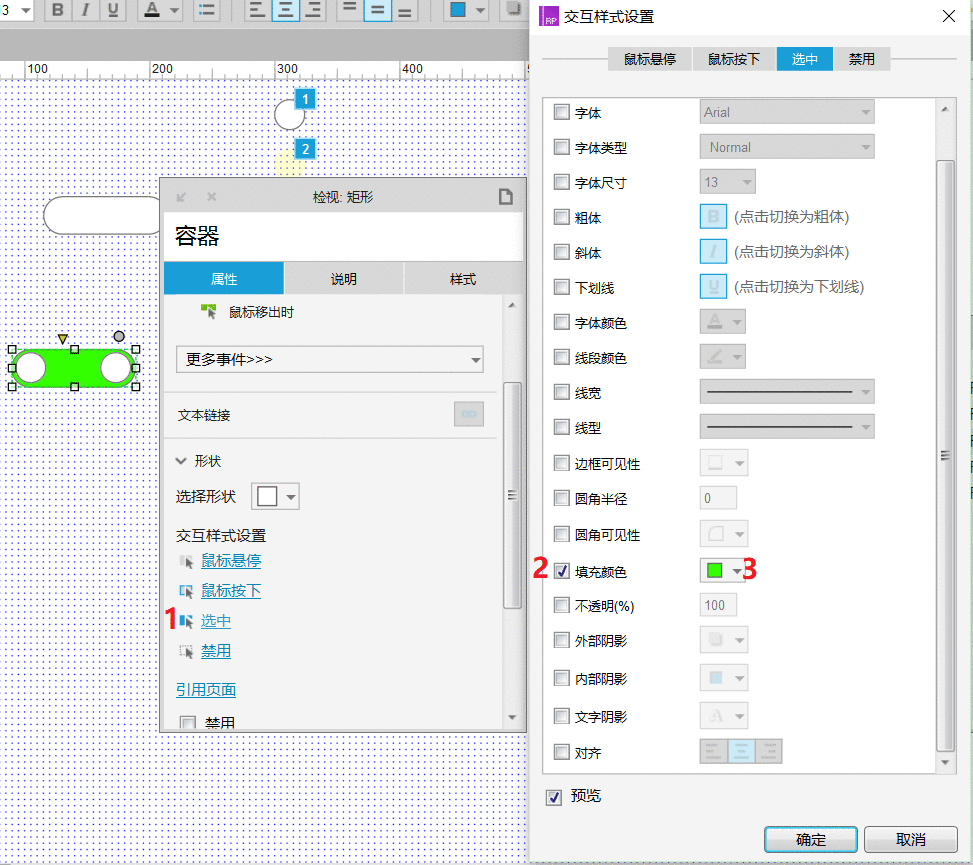Open the 边框可见性 dropdown
The height and width of the screenshot is (865, 973).
pos(724,463)
